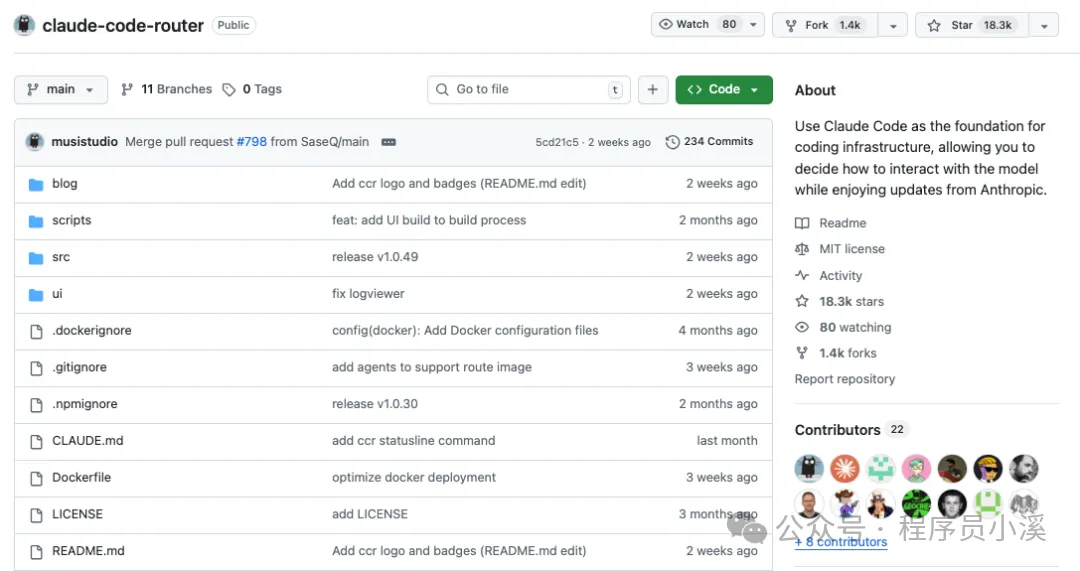The width and height of the screenshot is (1080, 571).
Task: Click the file icon for Dockerfile
Action: click(36, 478)
